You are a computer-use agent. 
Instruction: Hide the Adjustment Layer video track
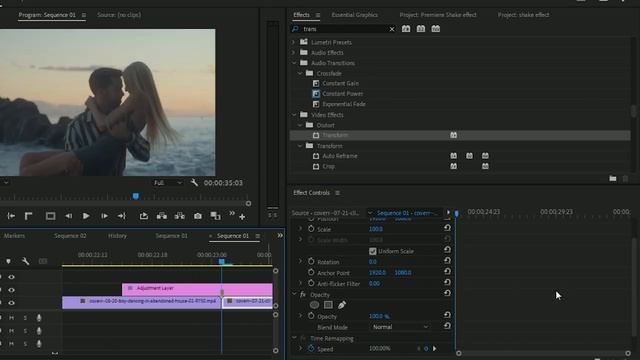point(11,290)
